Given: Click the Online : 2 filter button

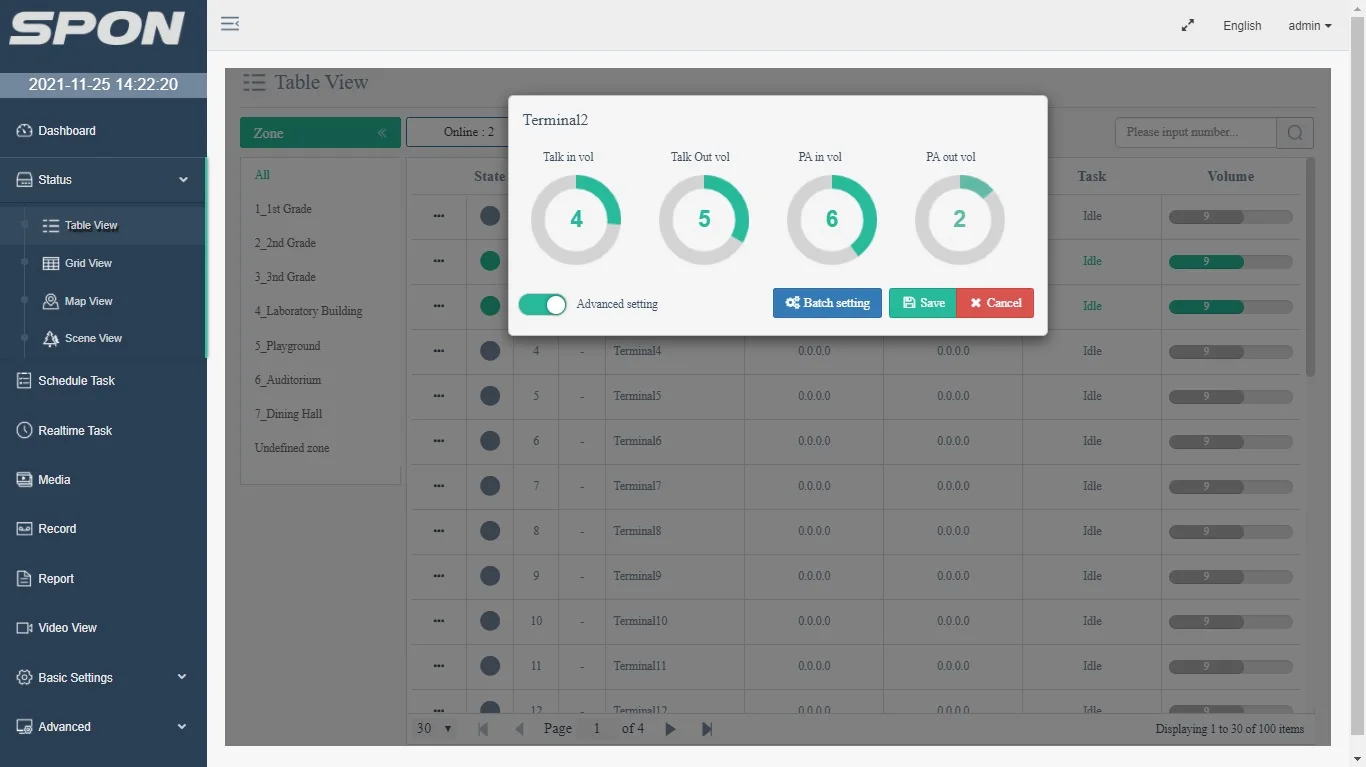Looking at the screenshot, I should tap(469, 132).
